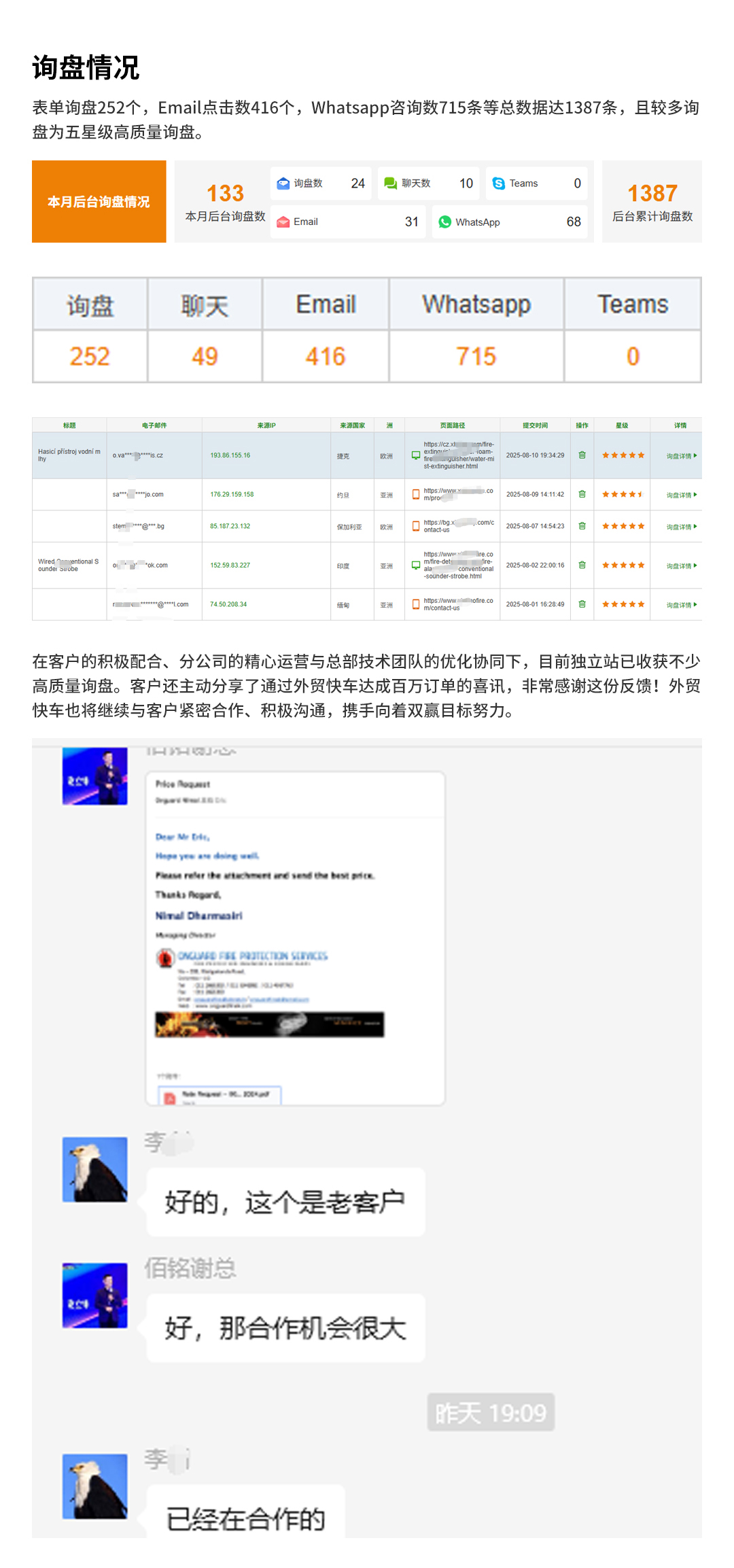
Task: Click the IP address 193.86.155.16
Action: click(230, 455)
